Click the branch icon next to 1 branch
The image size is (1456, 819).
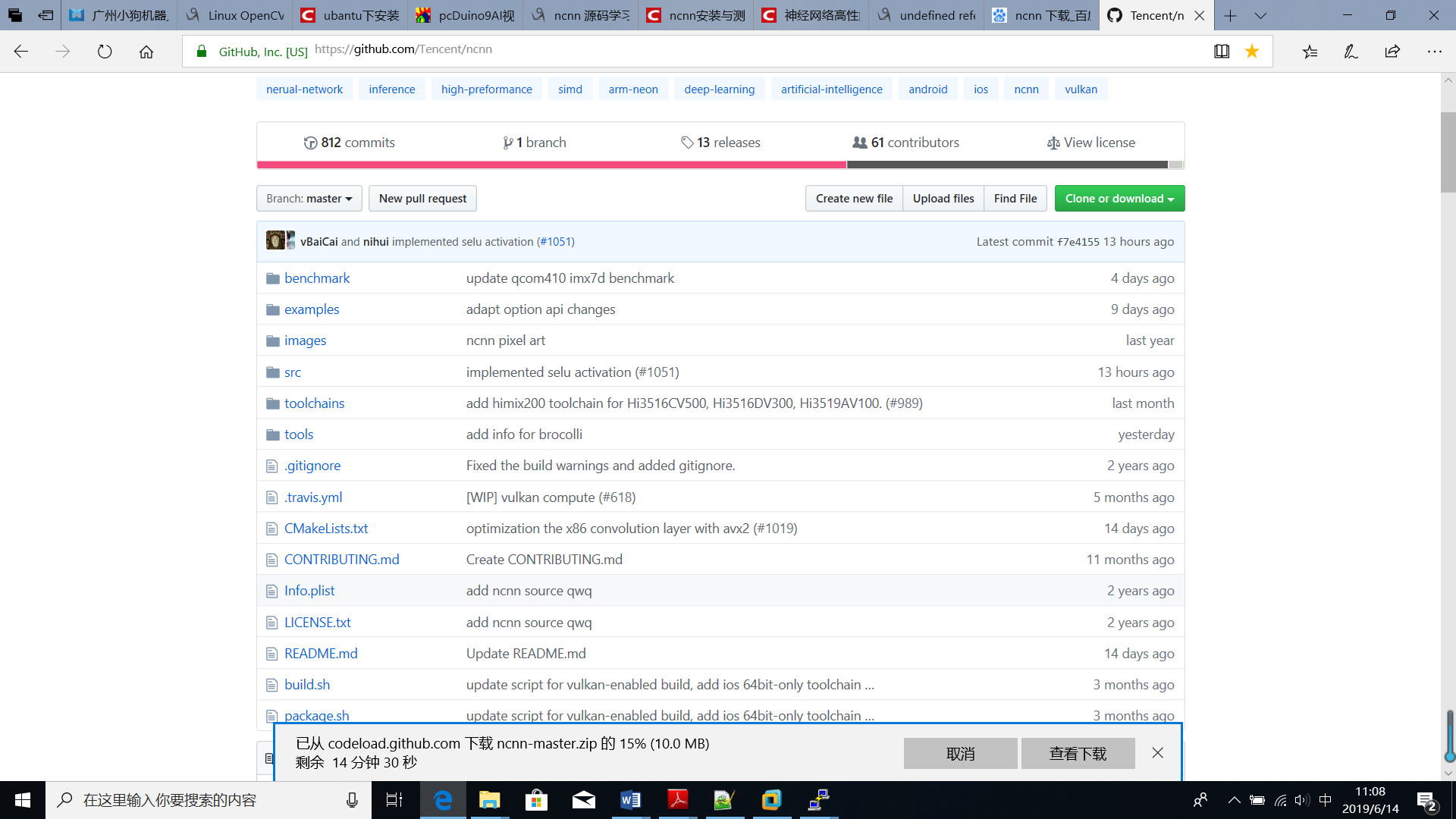[508, 142]
